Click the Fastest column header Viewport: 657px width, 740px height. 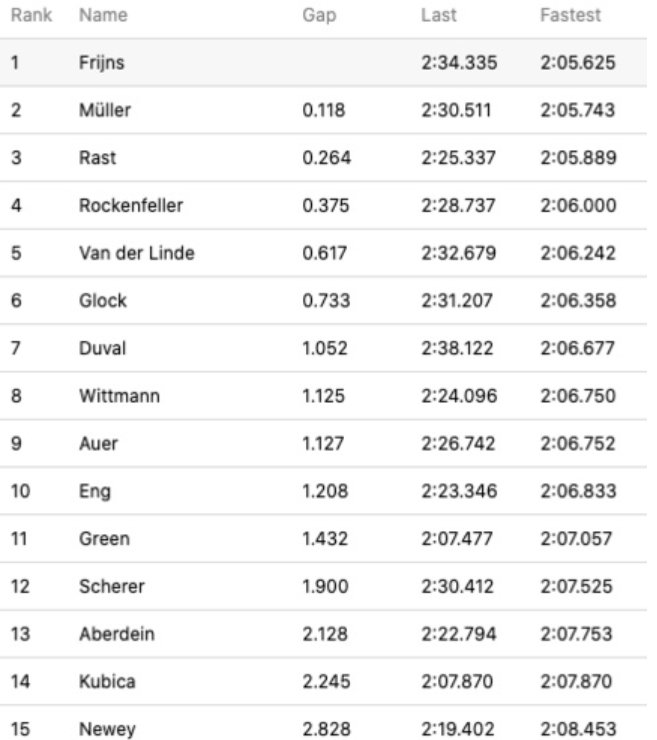(x=570, y=15)
